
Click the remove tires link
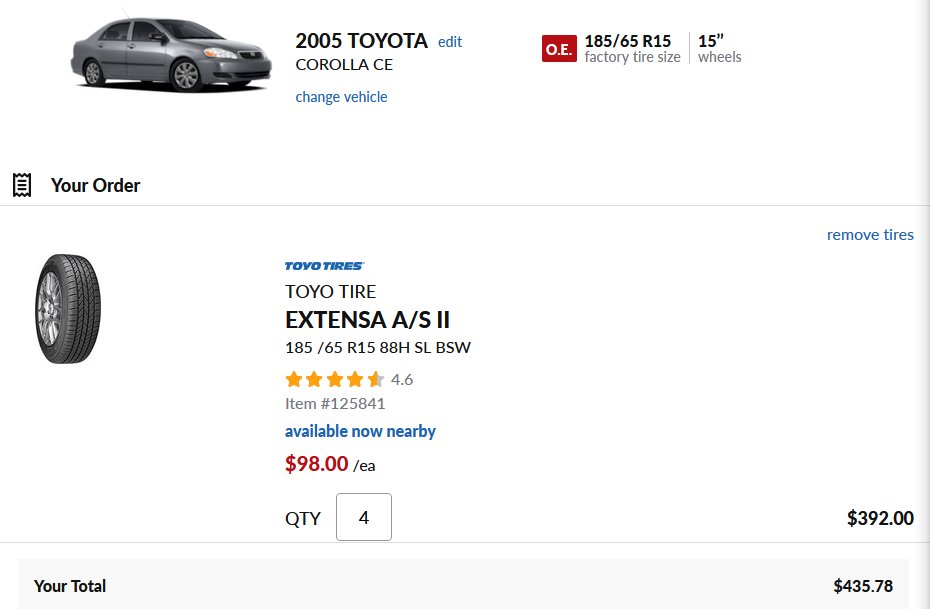[x=870, y=235]
